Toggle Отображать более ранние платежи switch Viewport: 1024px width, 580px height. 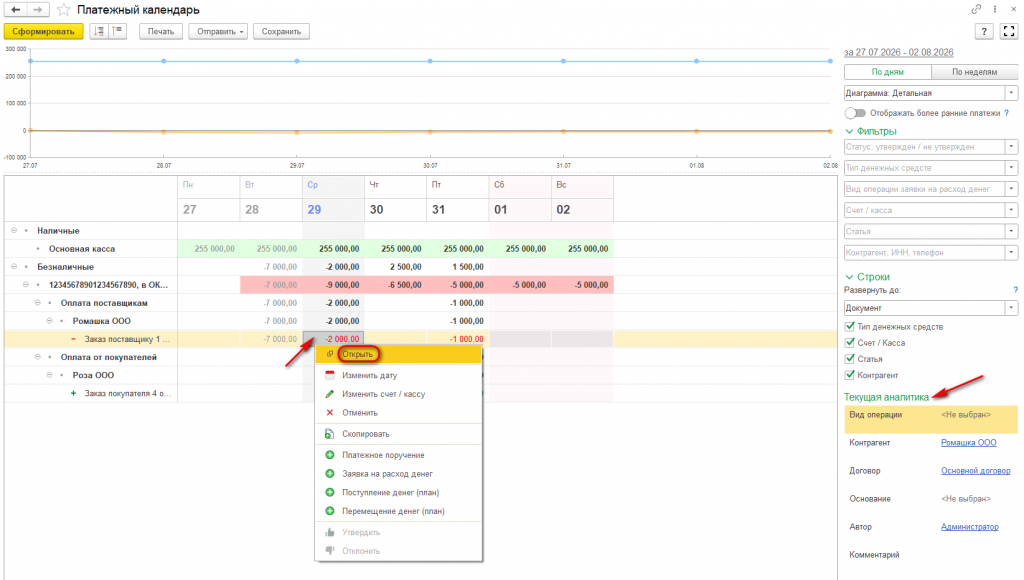[855, 113]
